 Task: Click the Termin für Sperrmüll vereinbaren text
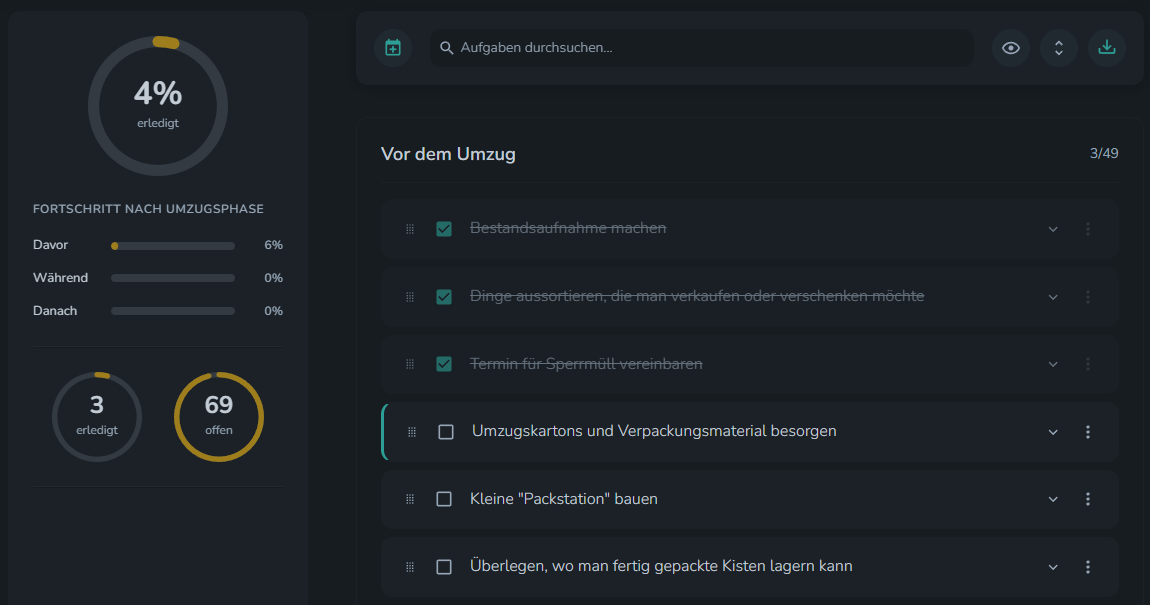[586, 364]
